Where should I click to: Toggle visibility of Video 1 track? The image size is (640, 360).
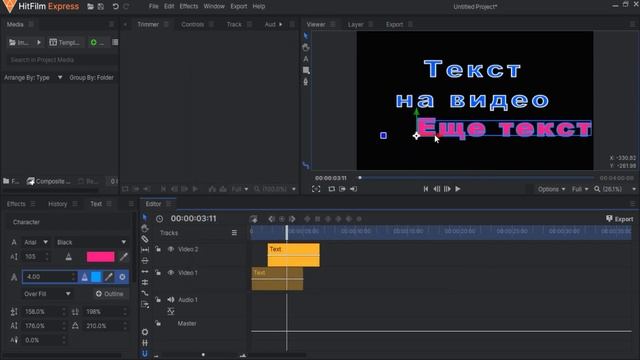(171, 273)
